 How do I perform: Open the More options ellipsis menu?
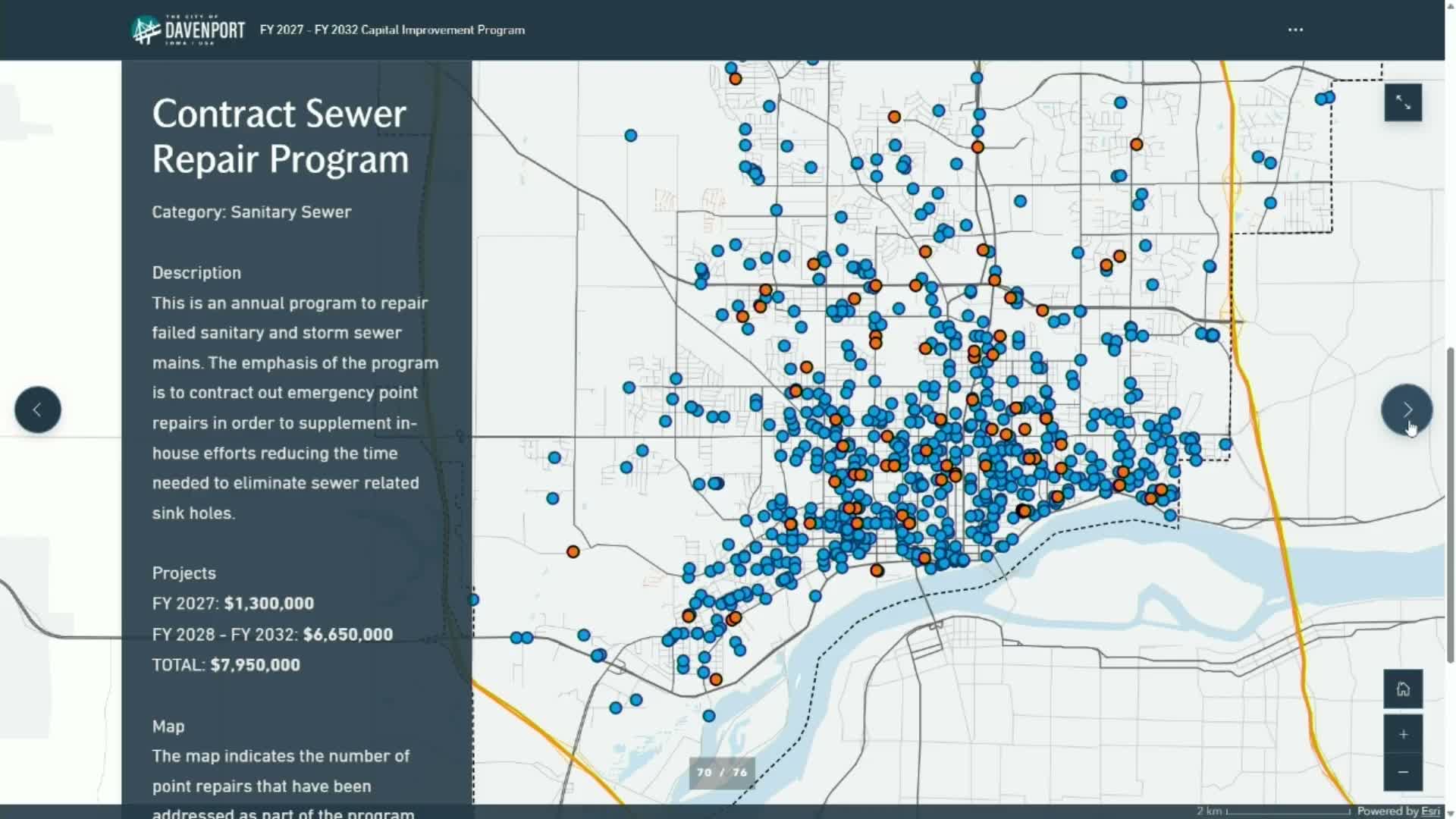coord(1296,30)
